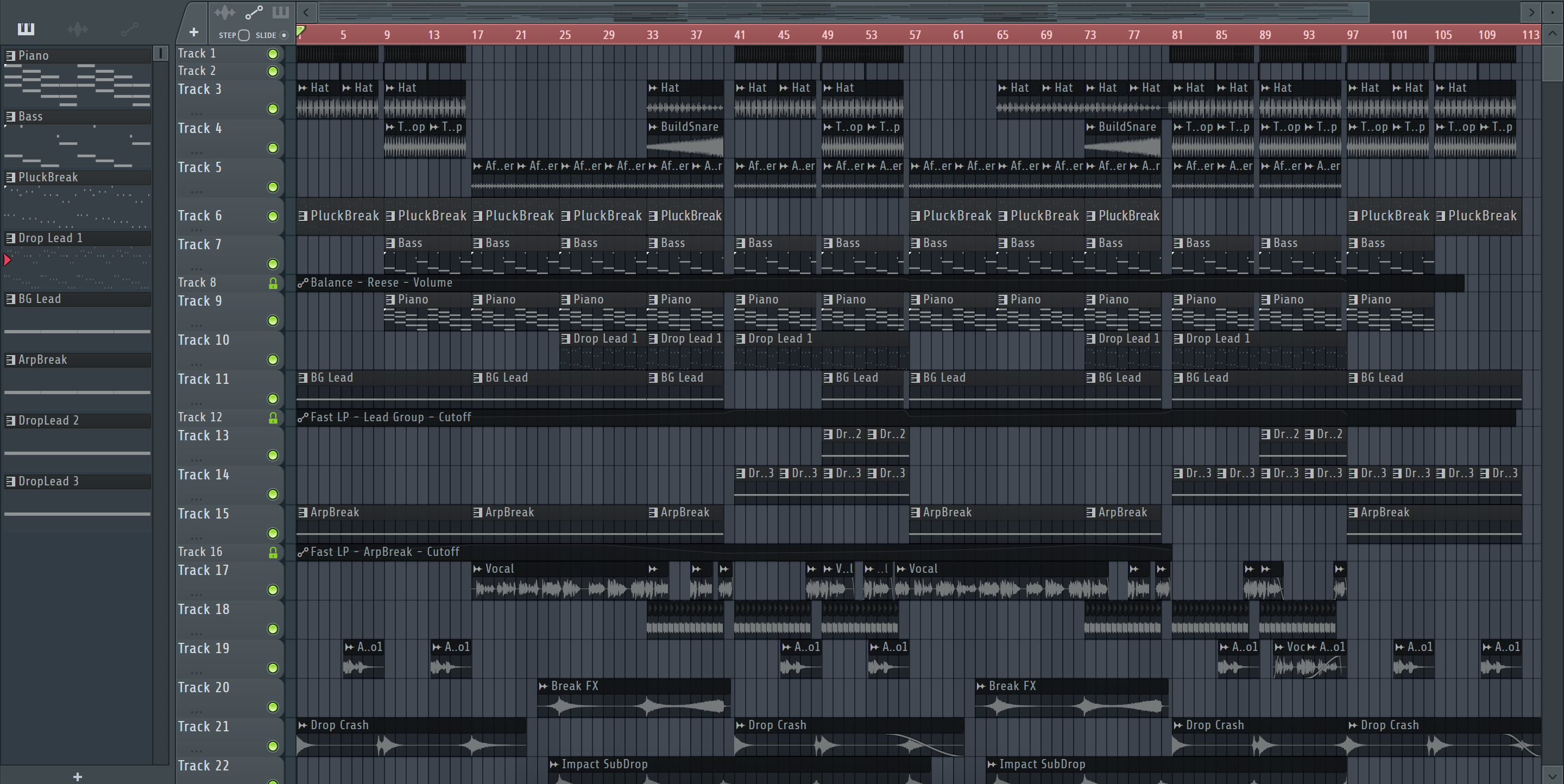Select the first PluckBreak clip on Track 6
The height and width of the screenshot is (784, 1564).
(340, 216)
